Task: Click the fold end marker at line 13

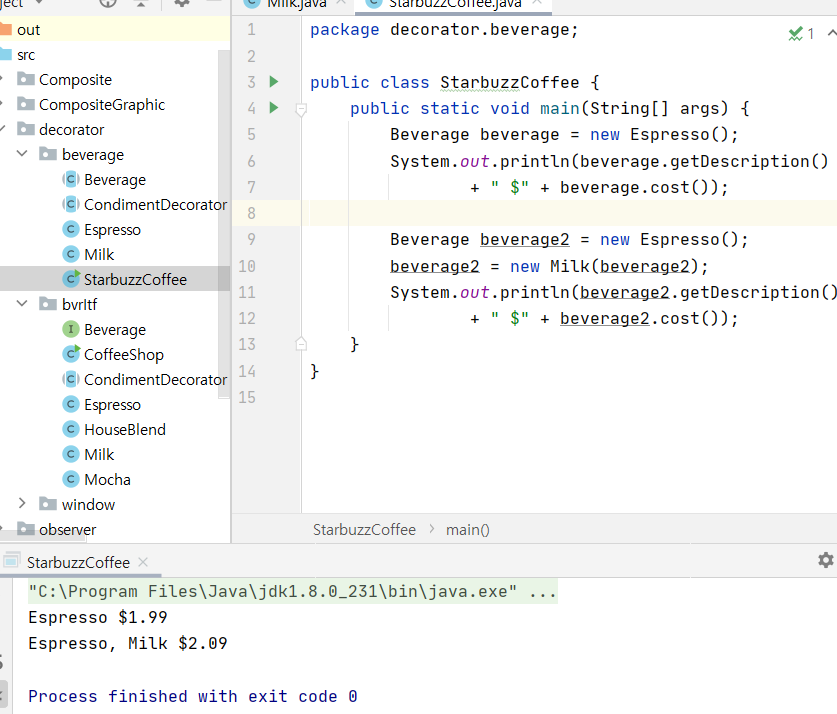Action: pyautogui.click(x=301, y=344)
